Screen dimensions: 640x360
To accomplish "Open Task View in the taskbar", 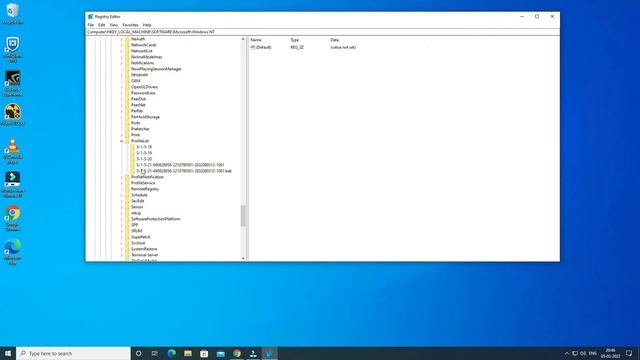I will (x=155, y=353).
